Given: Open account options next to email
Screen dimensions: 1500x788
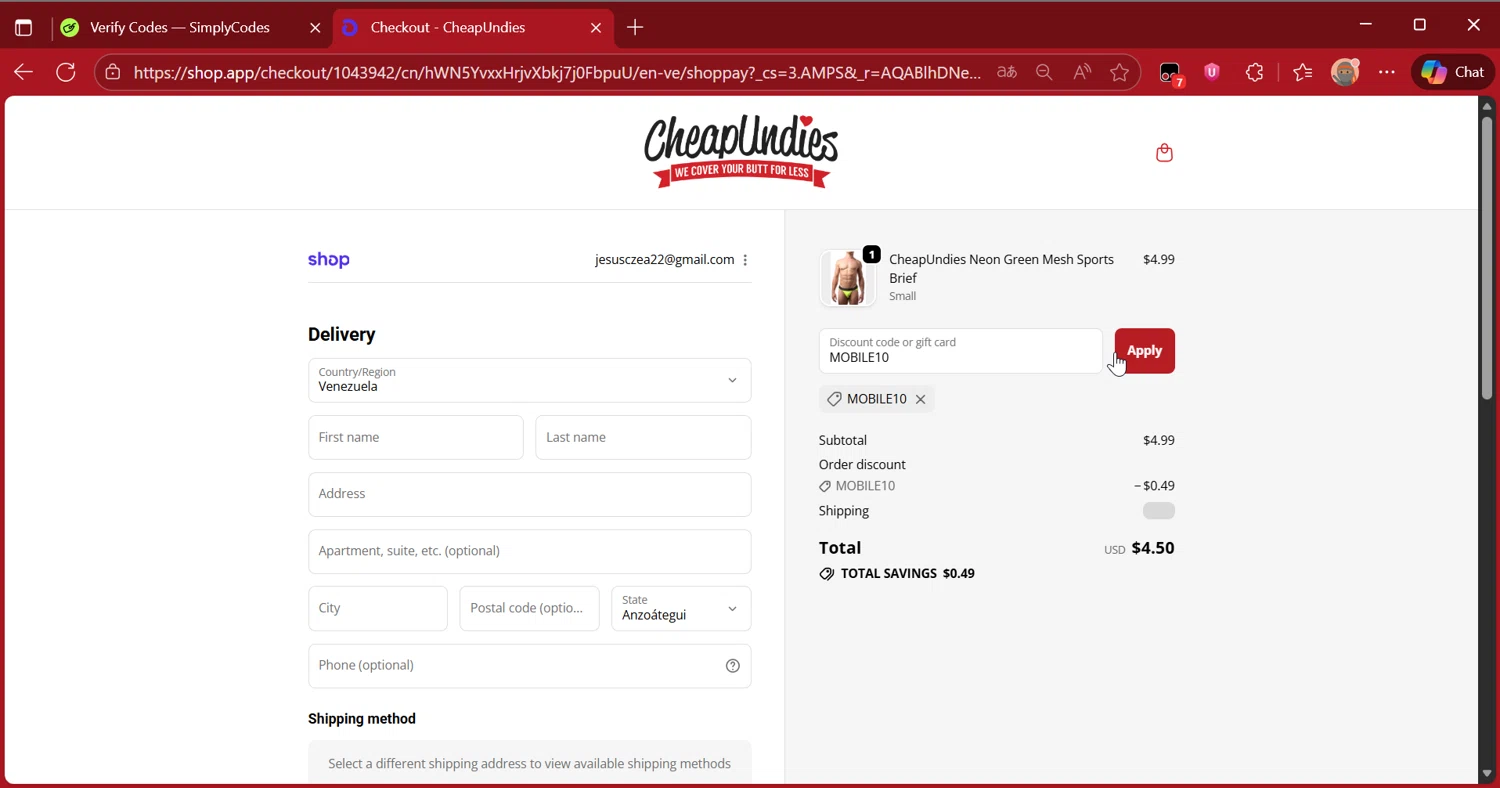Looking at the screenshot, I should coord(745,260).
